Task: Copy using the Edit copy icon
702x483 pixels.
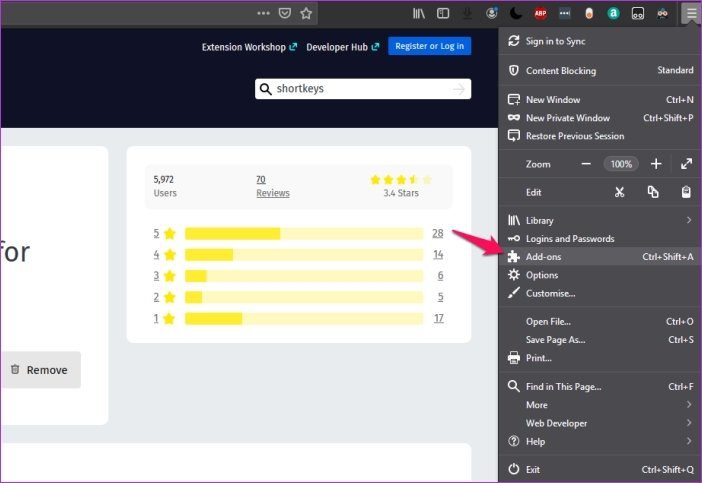Action: pos(653,192)
